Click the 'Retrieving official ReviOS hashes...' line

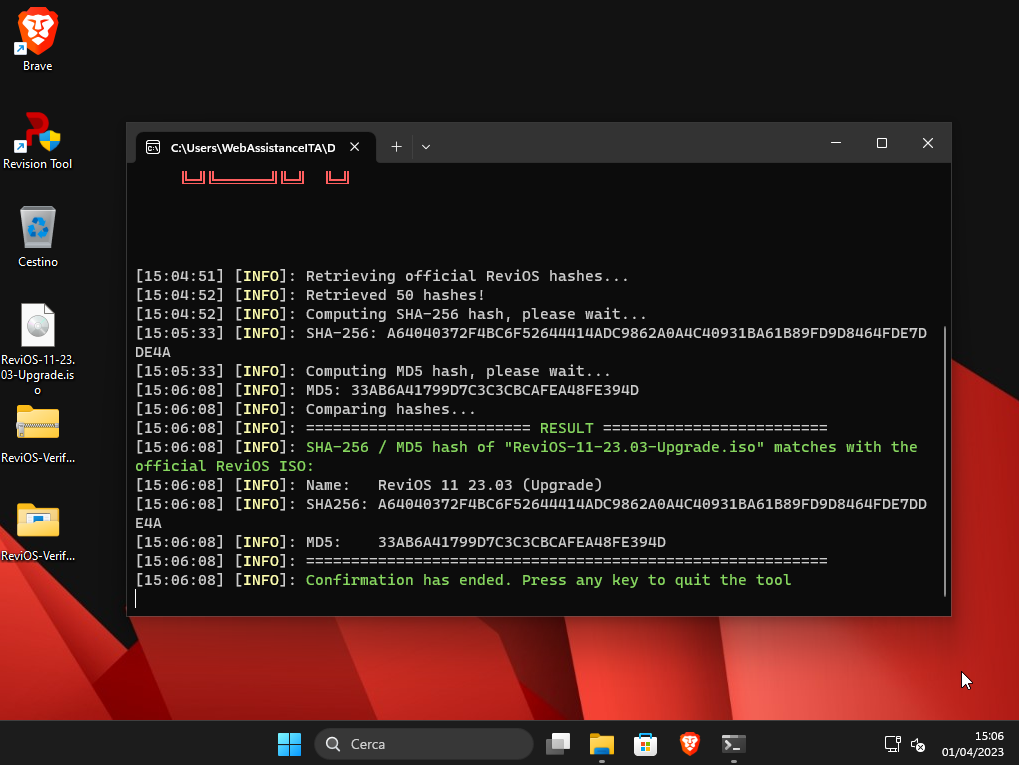pyautogui.click(x=382, y=276)
